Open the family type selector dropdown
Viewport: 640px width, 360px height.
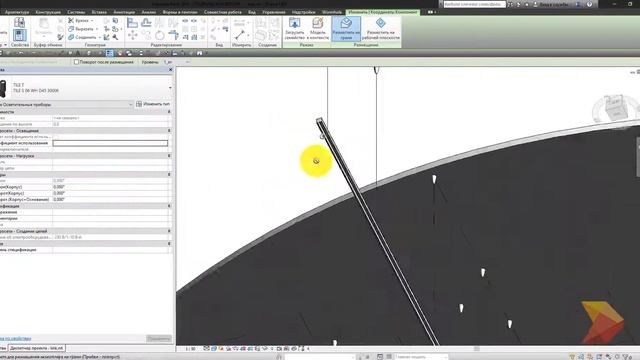tap(170, 88)
